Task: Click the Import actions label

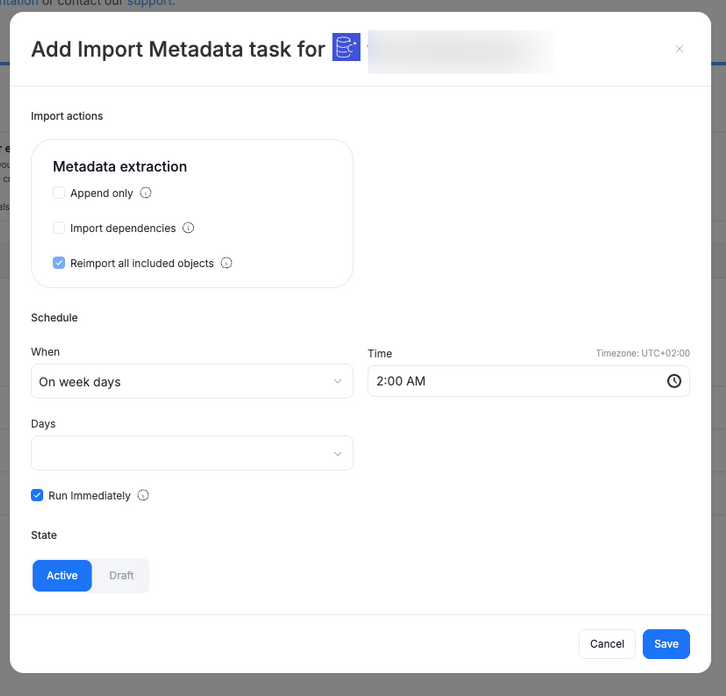Action: 67,116
